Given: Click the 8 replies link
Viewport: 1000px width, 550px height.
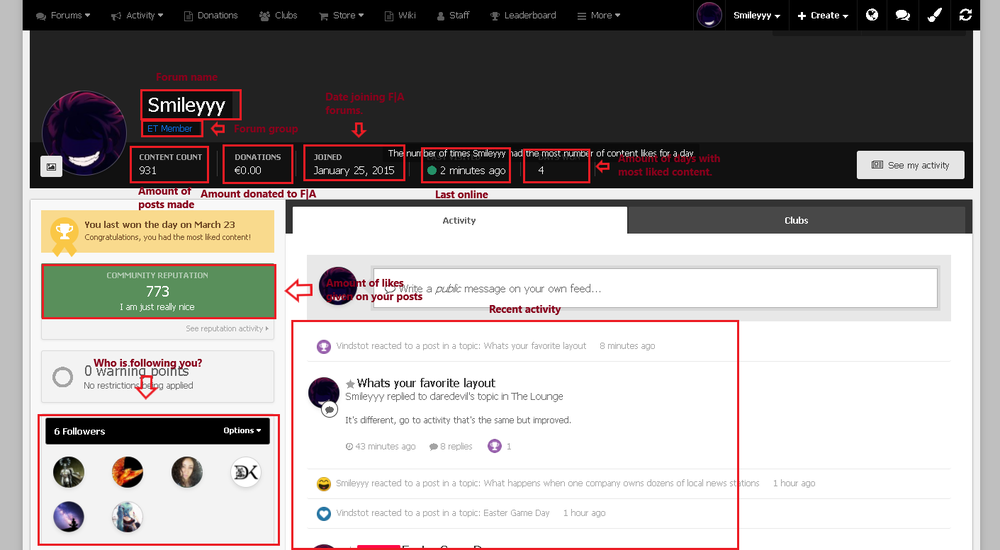Looking at the screenshot, I should click(x=451, y=447).
